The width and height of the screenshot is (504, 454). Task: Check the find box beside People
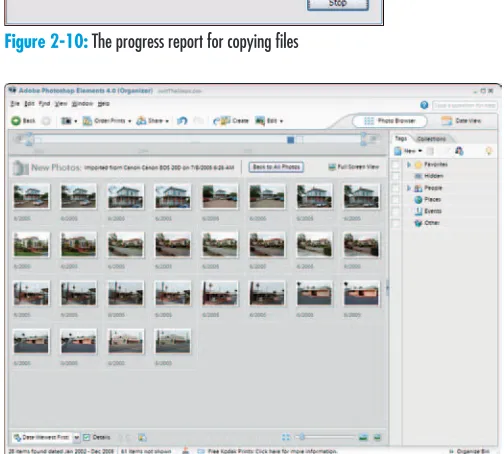pos(396,188)
